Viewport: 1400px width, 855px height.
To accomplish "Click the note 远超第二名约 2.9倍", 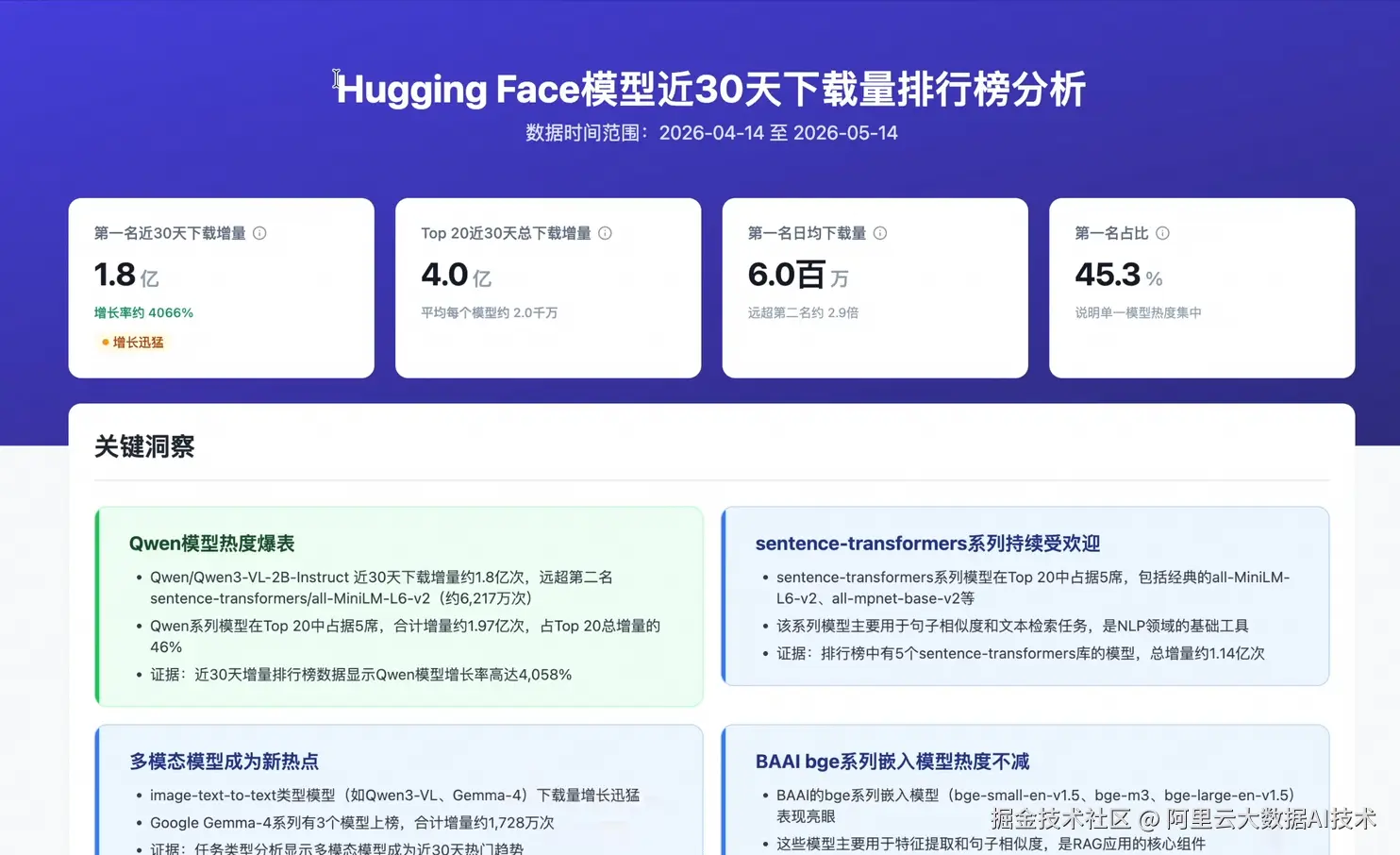I will coord(803,312).
